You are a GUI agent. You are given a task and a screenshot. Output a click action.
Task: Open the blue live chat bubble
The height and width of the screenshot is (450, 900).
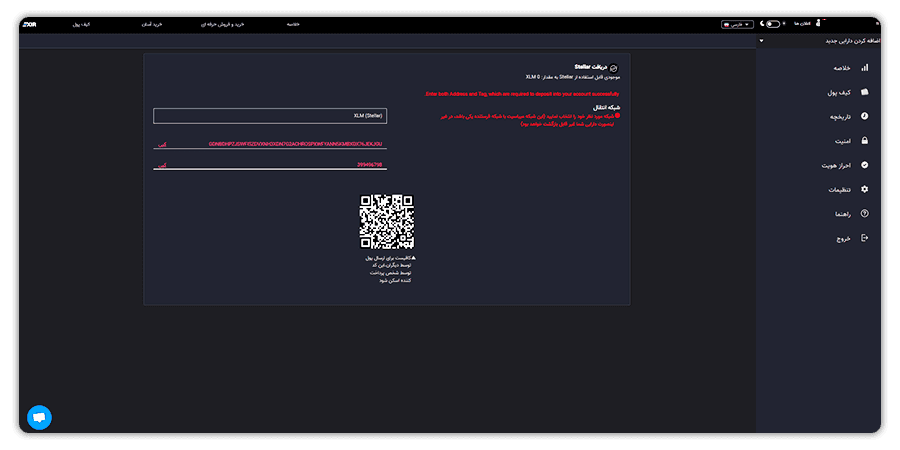point(39,417)
